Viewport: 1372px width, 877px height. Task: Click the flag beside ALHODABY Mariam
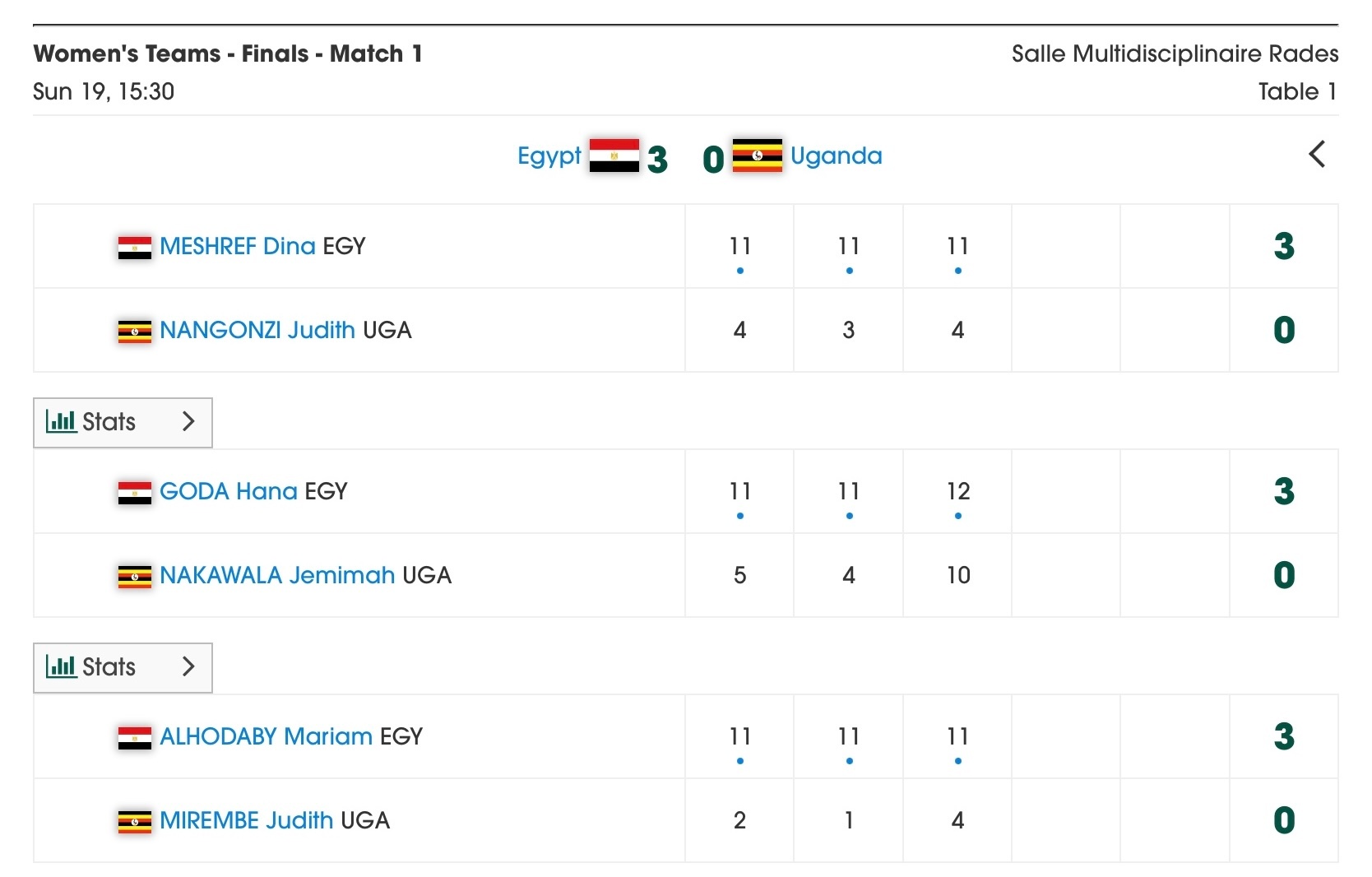click(135, 737)
